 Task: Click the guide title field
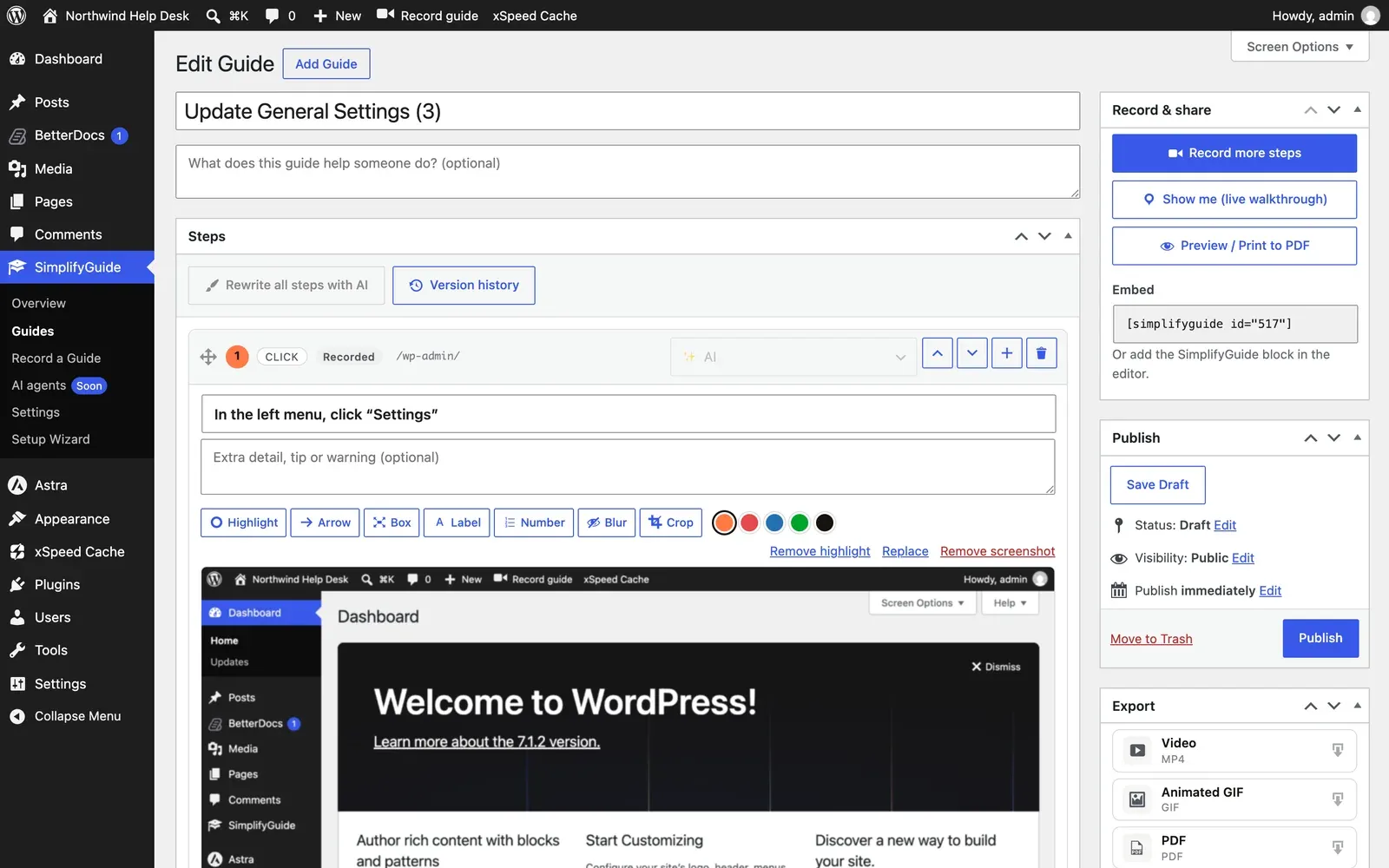point(628,111)
